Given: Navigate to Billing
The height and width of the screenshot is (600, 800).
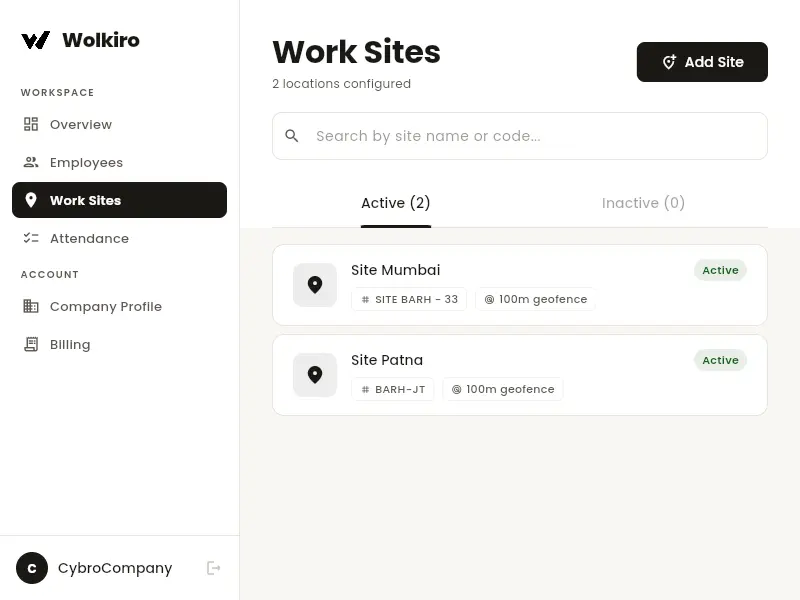Looking at the screenshot, I should (x=119, y=344).
